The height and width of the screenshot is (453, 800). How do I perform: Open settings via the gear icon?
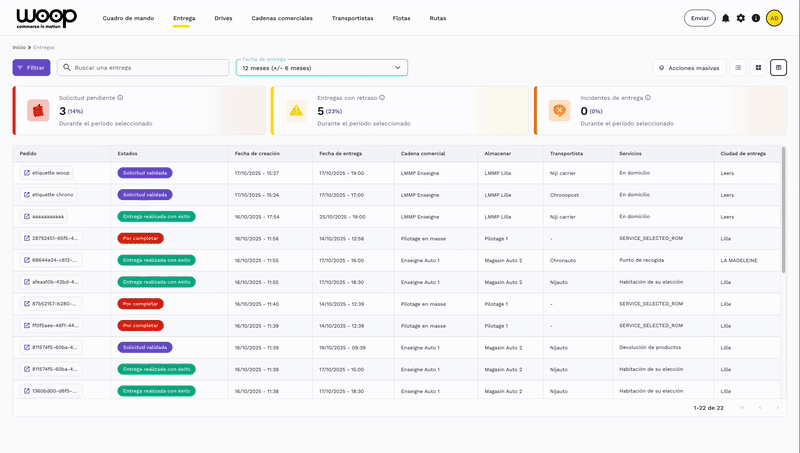coord(741,18)
